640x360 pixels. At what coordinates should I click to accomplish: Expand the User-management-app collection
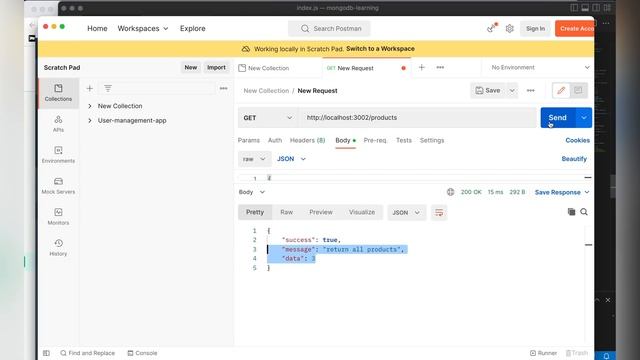tap(90, 120)
